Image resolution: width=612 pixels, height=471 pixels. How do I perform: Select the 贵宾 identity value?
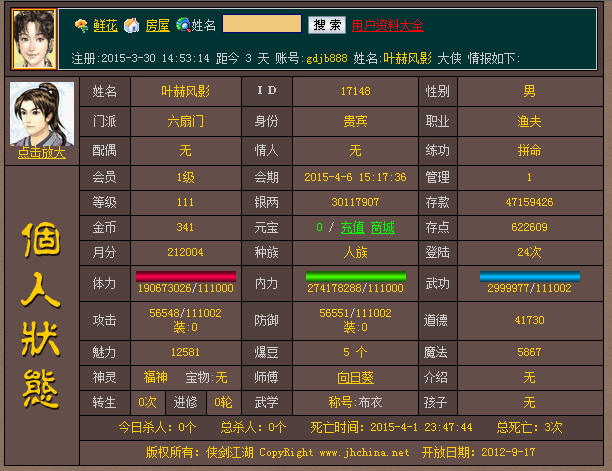click(356, 121)
